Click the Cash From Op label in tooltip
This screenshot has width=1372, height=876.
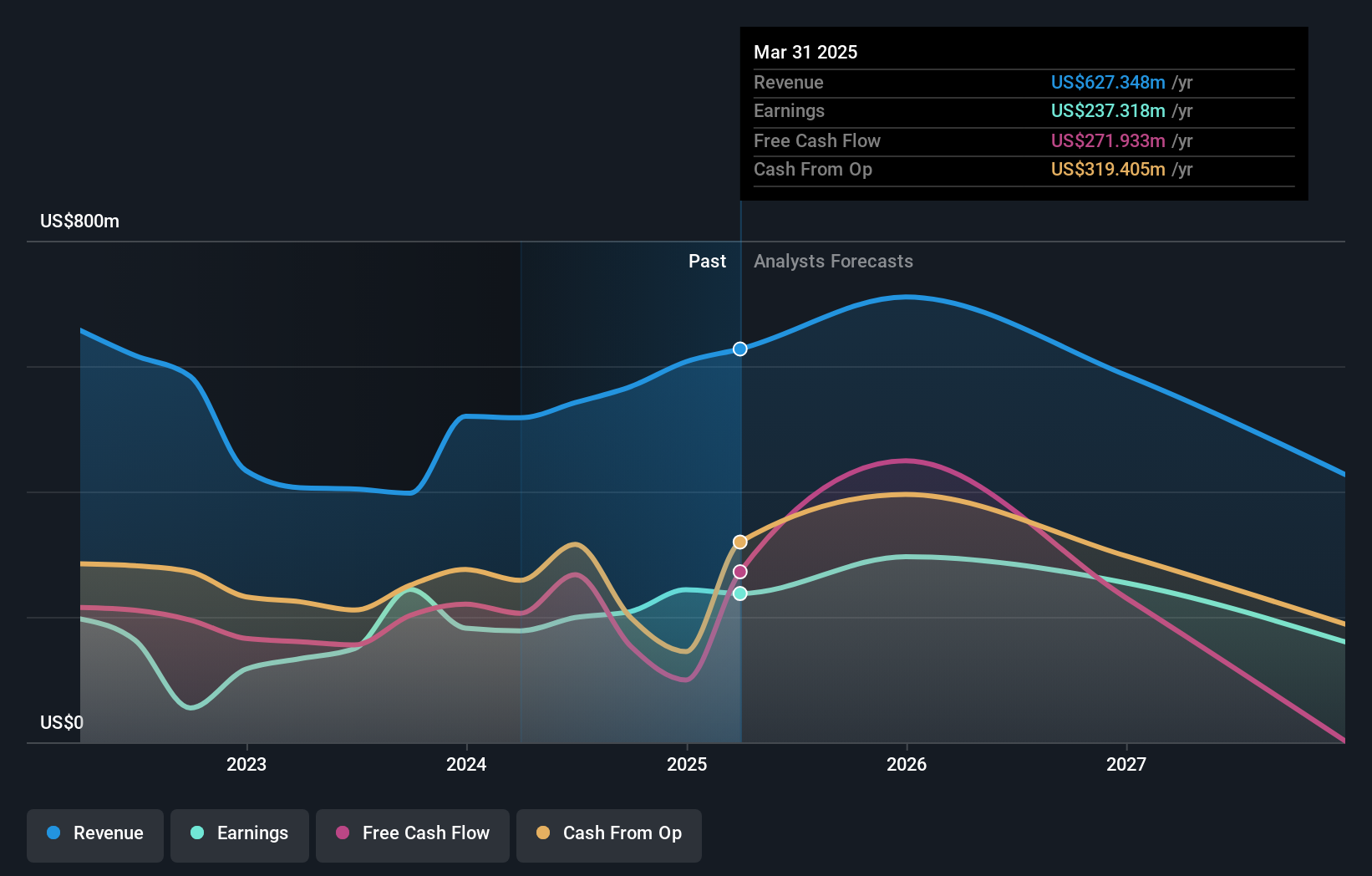click(x=813, y=170)
